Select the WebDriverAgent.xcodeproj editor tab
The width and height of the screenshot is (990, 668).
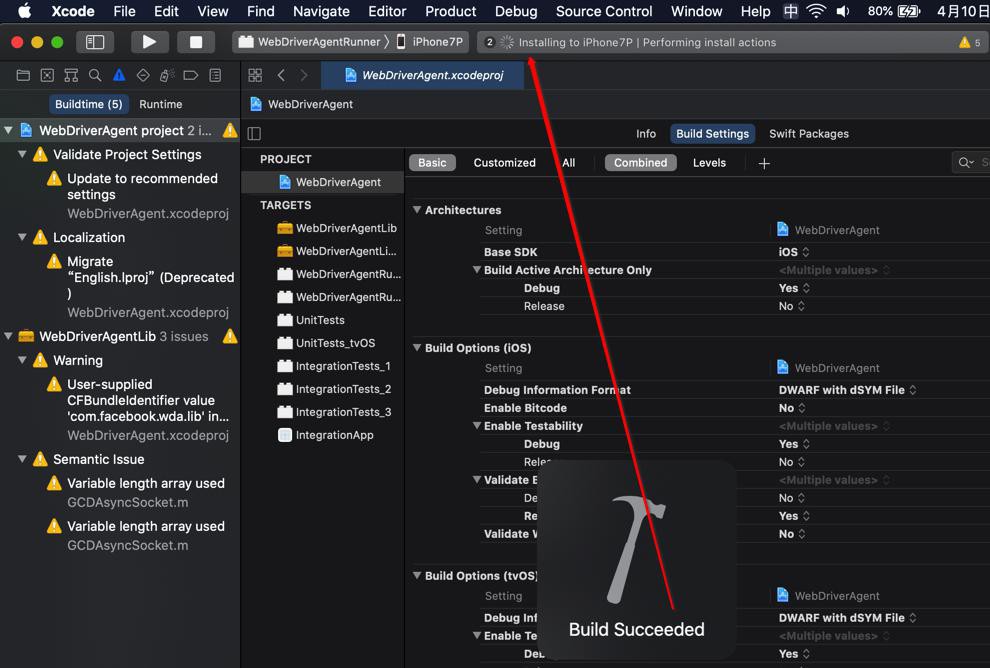coord(422,76)
